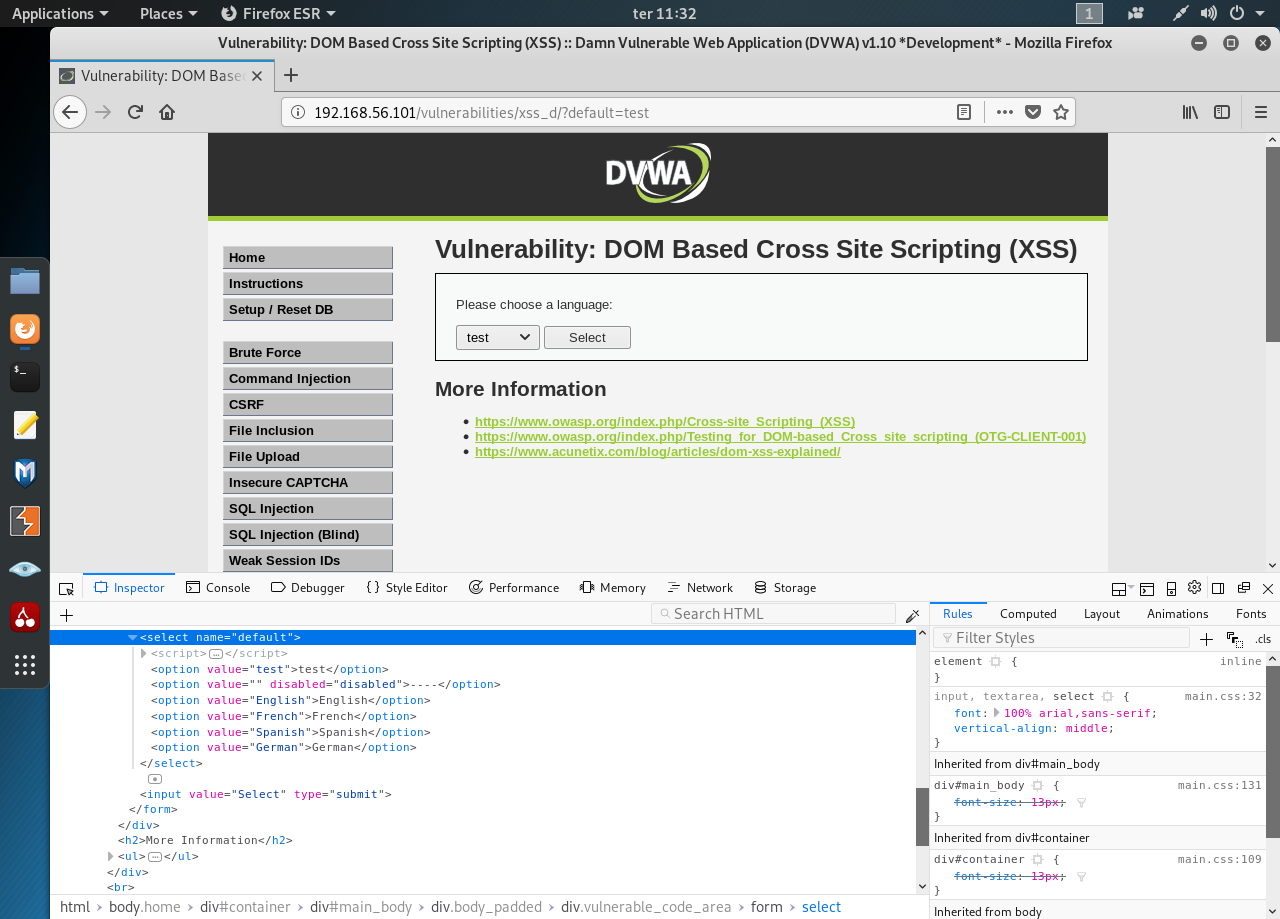The width and height of the screenshot is (1280, 919).
Task: Create a new node in the markup
Action: 67,615
